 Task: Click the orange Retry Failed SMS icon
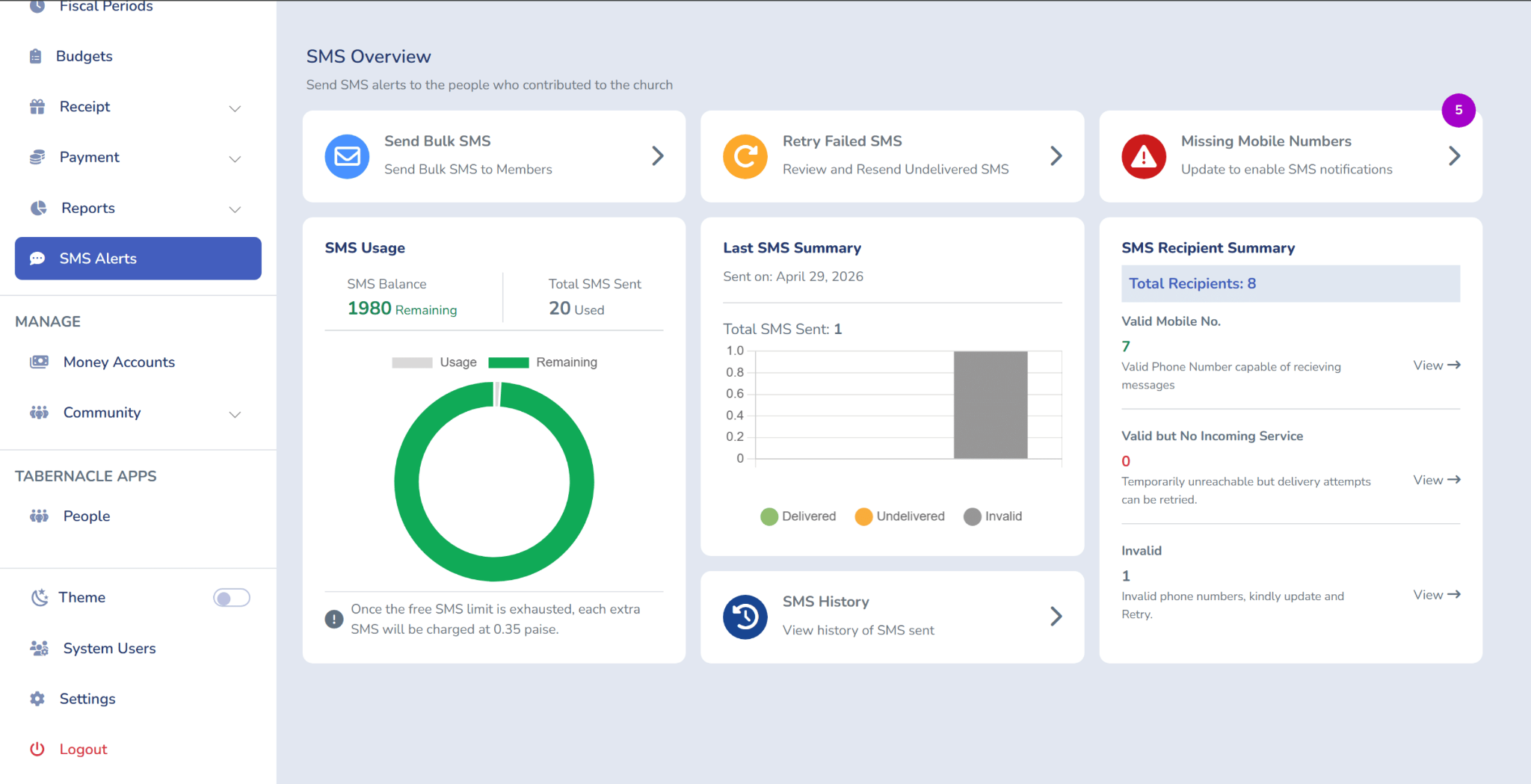point(745,156)
